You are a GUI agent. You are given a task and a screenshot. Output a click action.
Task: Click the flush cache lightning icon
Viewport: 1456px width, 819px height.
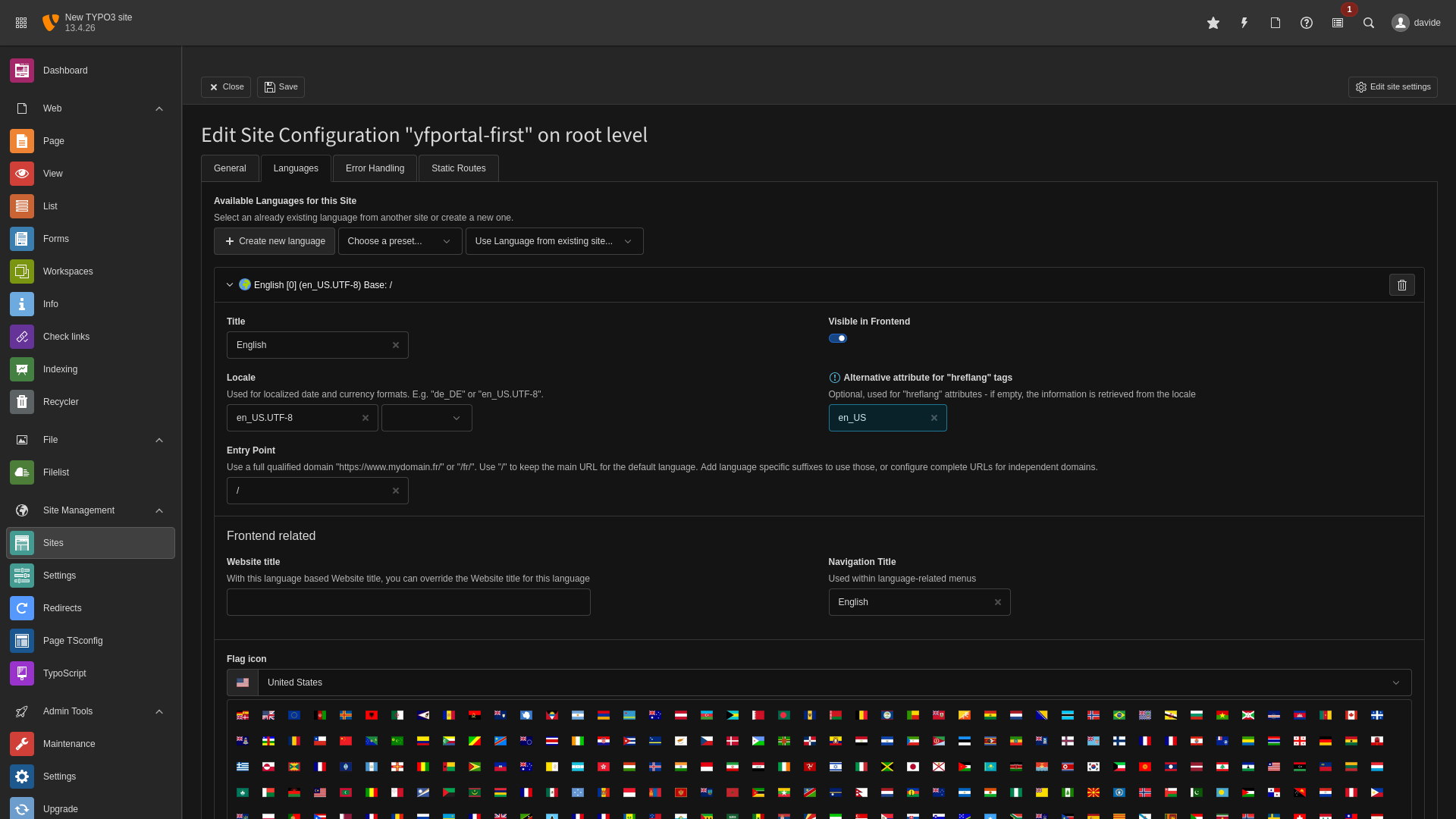tap(1244, 23)
